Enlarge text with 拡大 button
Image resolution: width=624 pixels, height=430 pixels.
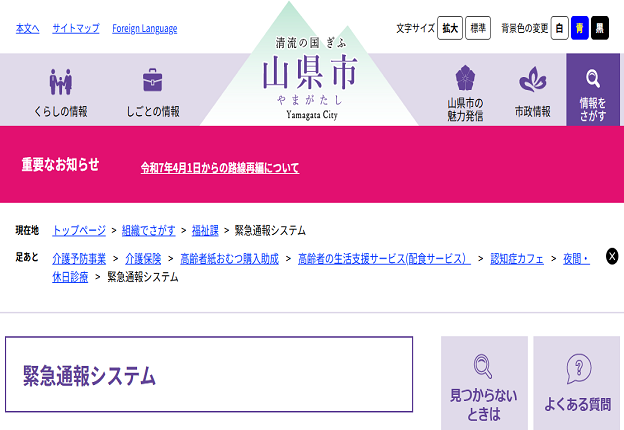(x=451, y=28)
